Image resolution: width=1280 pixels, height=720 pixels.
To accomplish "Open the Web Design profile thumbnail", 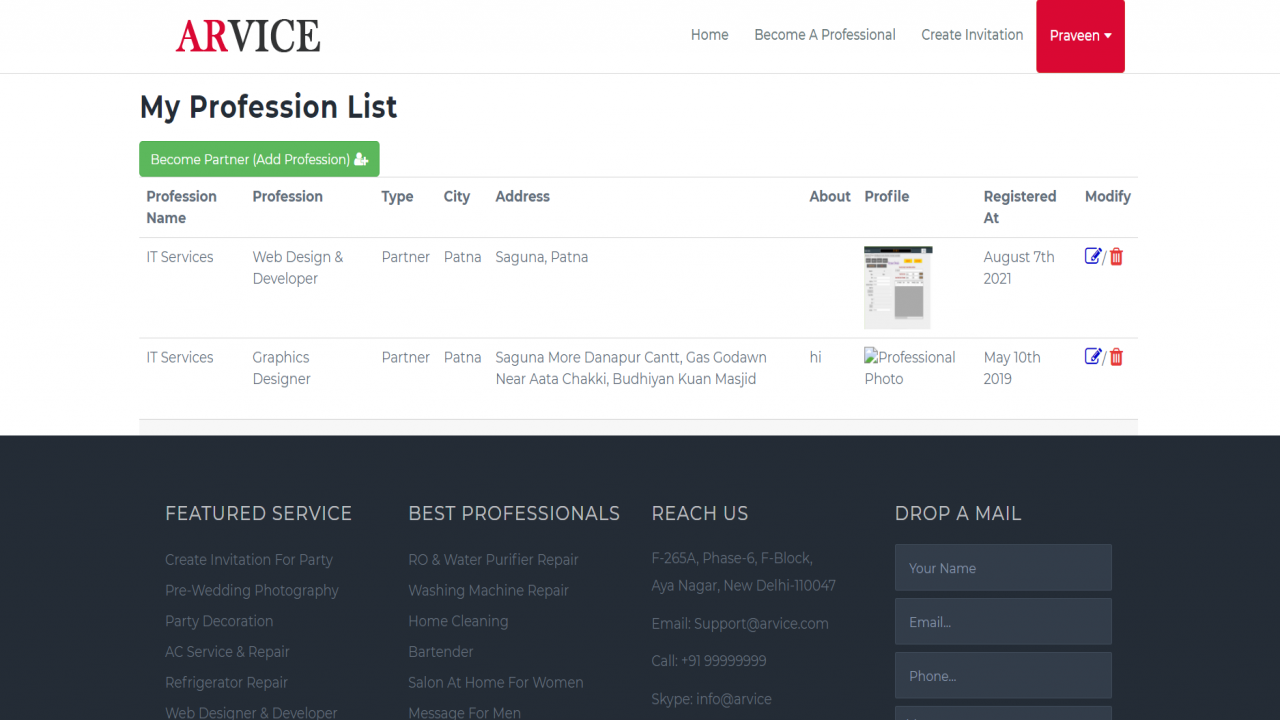I will click(898, 288).
